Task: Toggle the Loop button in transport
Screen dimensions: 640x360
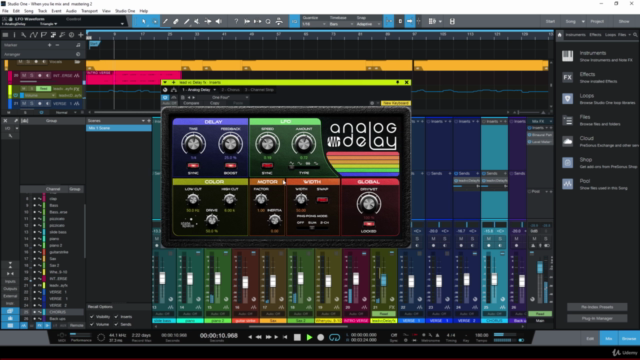Action: pyautogui.click(x=334, y=338)
